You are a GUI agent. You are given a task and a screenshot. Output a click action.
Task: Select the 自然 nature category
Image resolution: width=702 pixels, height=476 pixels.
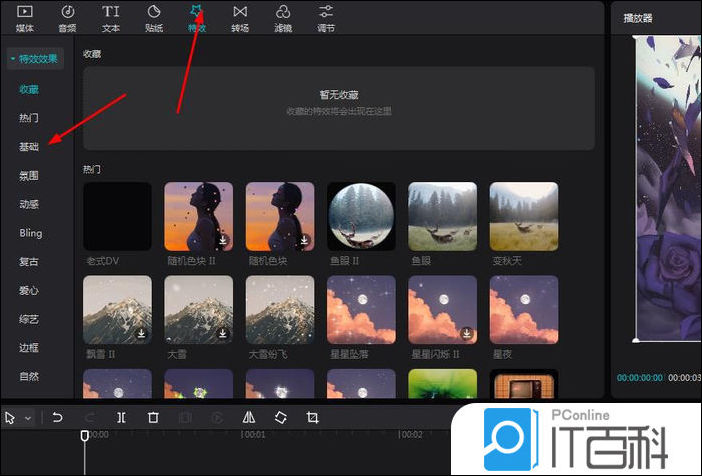[29, 376]
